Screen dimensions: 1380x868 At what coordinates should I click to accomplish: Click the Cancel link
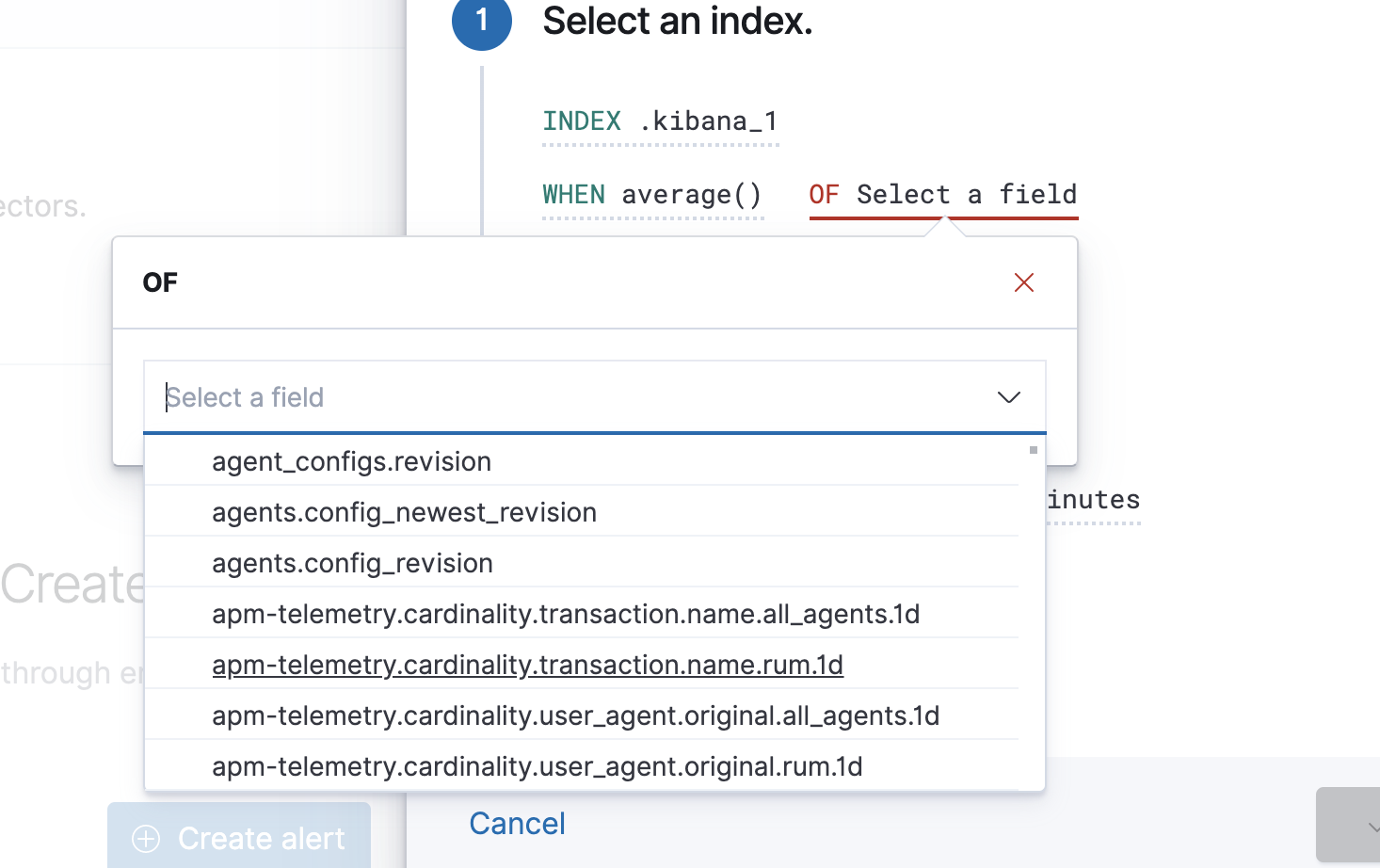tap(517, 824)
